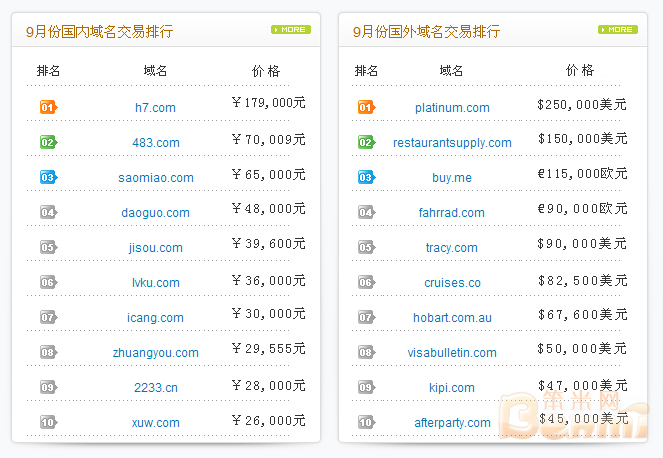Click price €115,000欧元 for buy.me
This screenshot has width=663, height=458.
(x=582, y=173)
